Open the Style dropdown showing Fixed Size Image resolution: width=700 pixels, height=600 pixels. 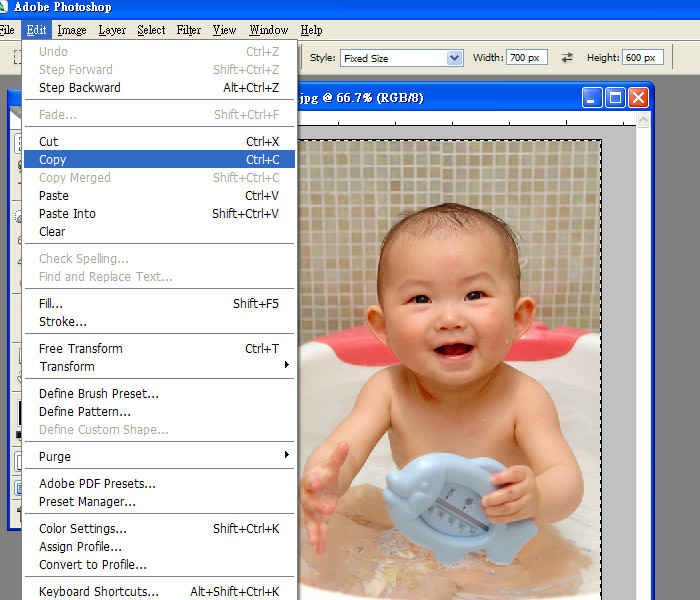coord(400,58)
